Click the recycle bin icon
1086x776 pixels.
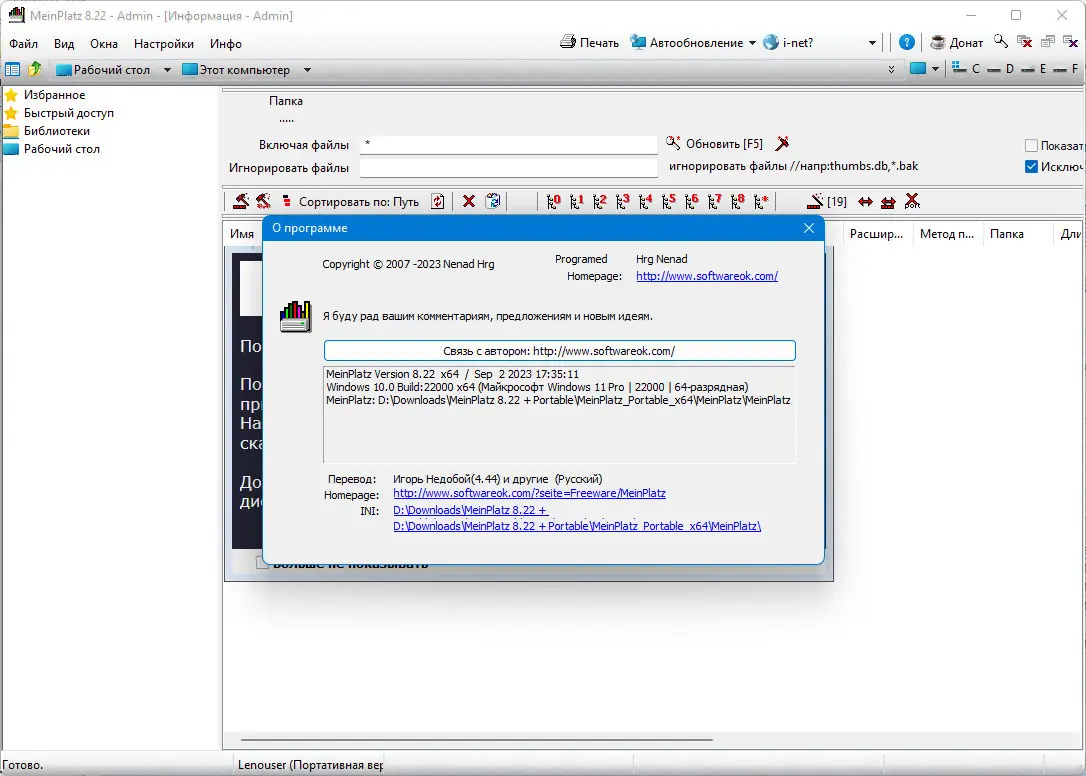point(492,201)
